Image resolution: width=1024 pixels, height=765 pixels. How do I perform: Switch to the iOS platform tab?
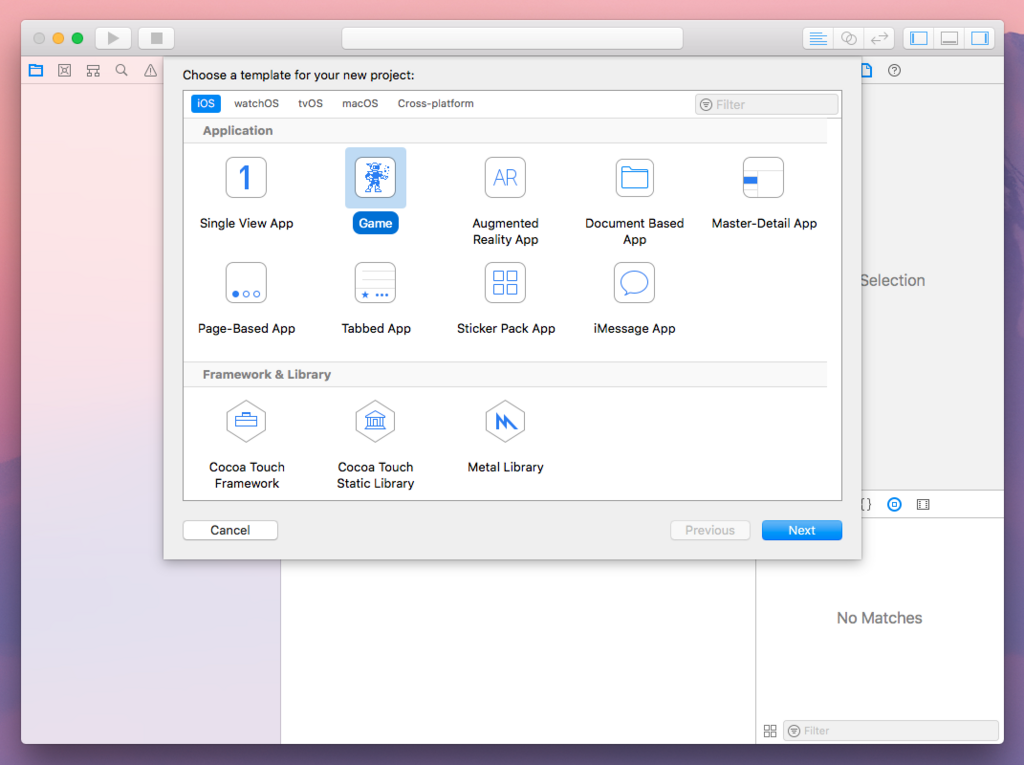point(206,103)
